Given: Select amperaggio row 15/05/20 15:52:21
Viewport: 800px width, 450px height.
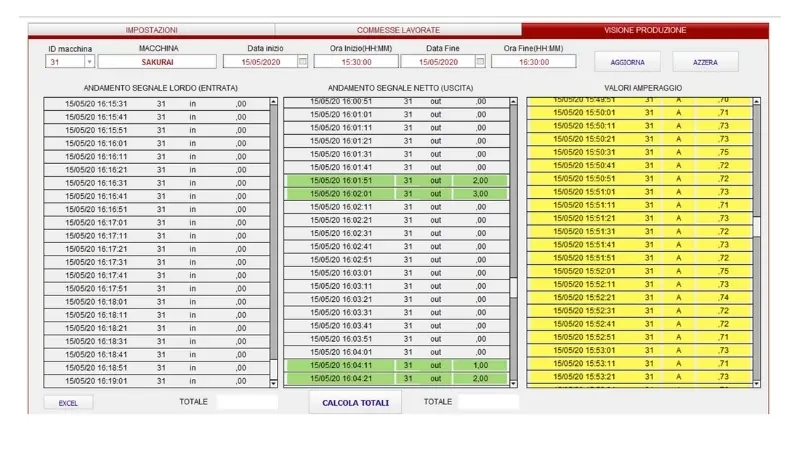Looking at the screenshot, I should 640,297.
